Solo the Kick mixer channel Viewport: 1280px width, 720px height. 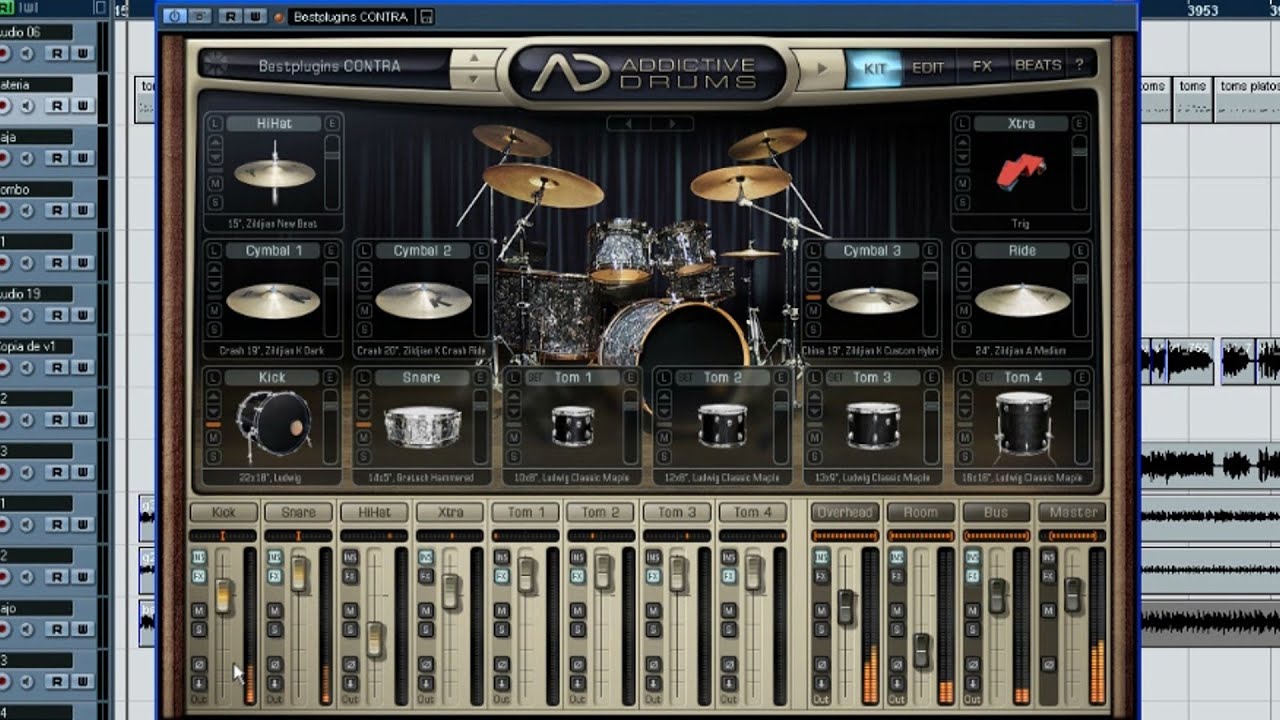pyautogui.click(x=199, y=629)
